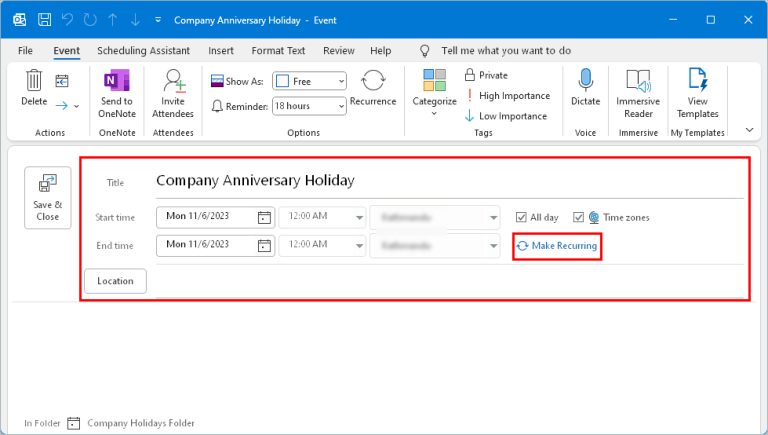This screenshot has width=768, height=435.
Task: Go to next item with down arrow
Action: [x=135, y=20]
